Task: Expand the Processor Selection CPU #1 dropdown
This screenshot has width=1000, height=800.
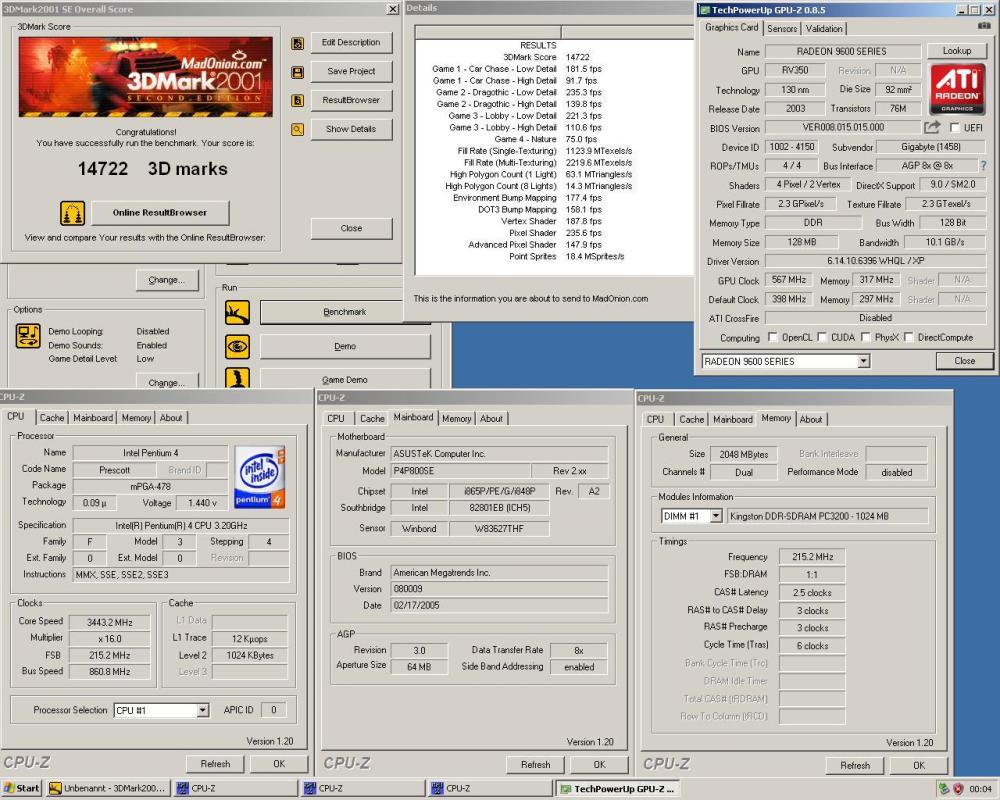Action: (x=203, y=710)
